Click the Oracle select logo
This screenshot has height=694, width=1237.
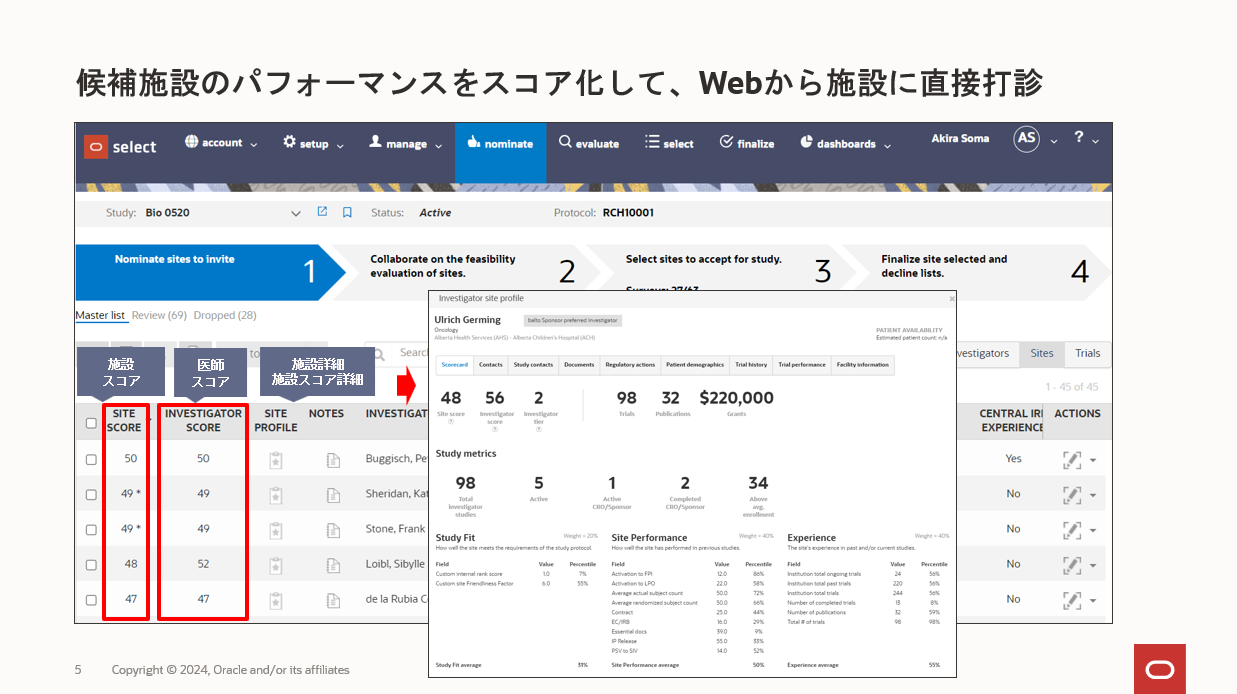tap(121, 146)
